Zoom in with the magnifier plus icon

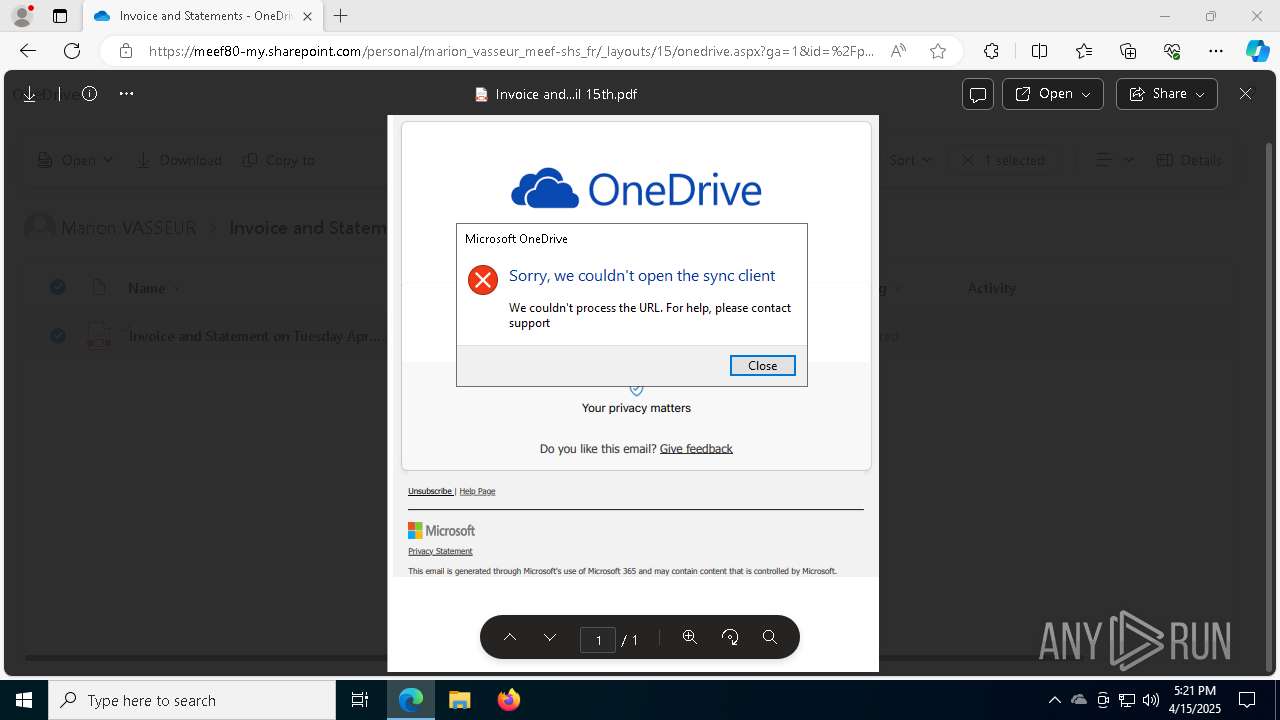coord(690,637)
